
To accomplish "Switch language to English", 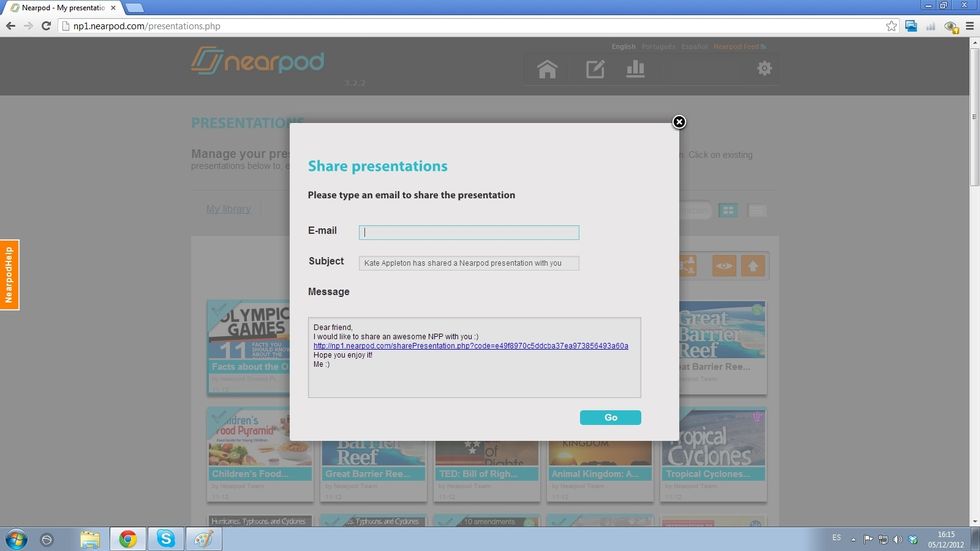I will (623, 47).
